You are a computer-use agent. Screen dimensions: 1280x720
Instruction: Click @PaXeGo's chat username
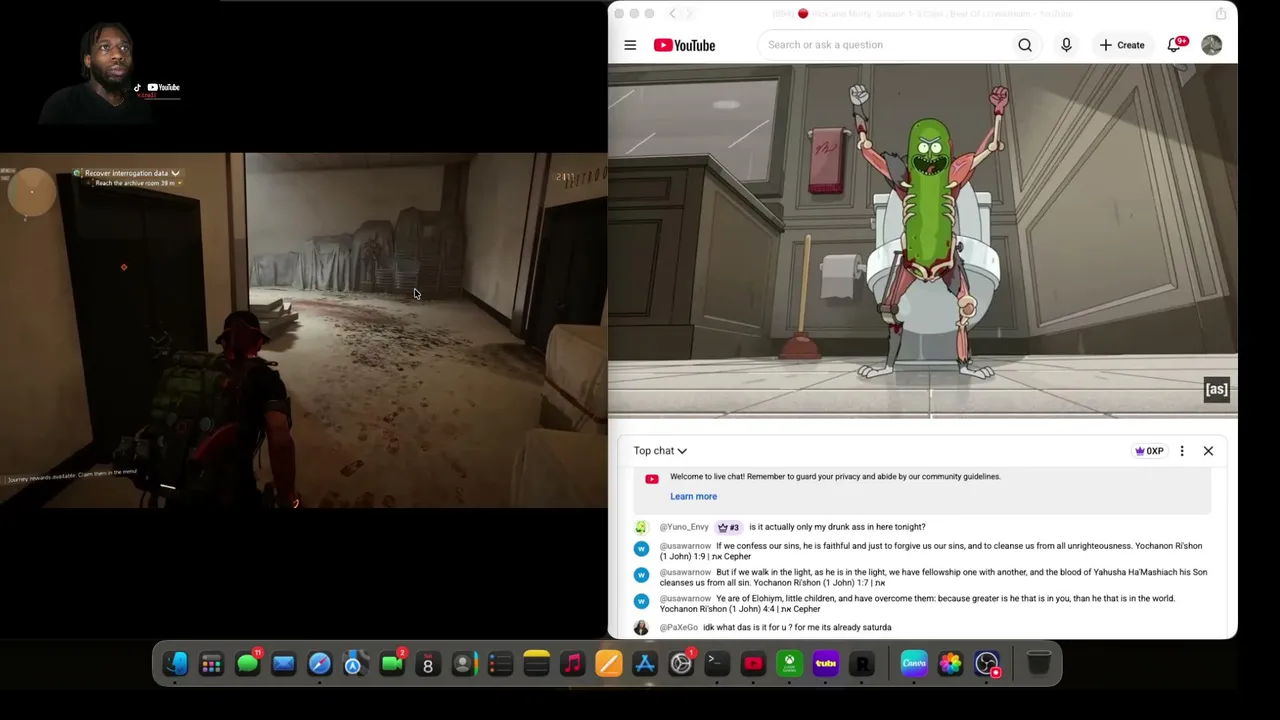click(679, 627)
